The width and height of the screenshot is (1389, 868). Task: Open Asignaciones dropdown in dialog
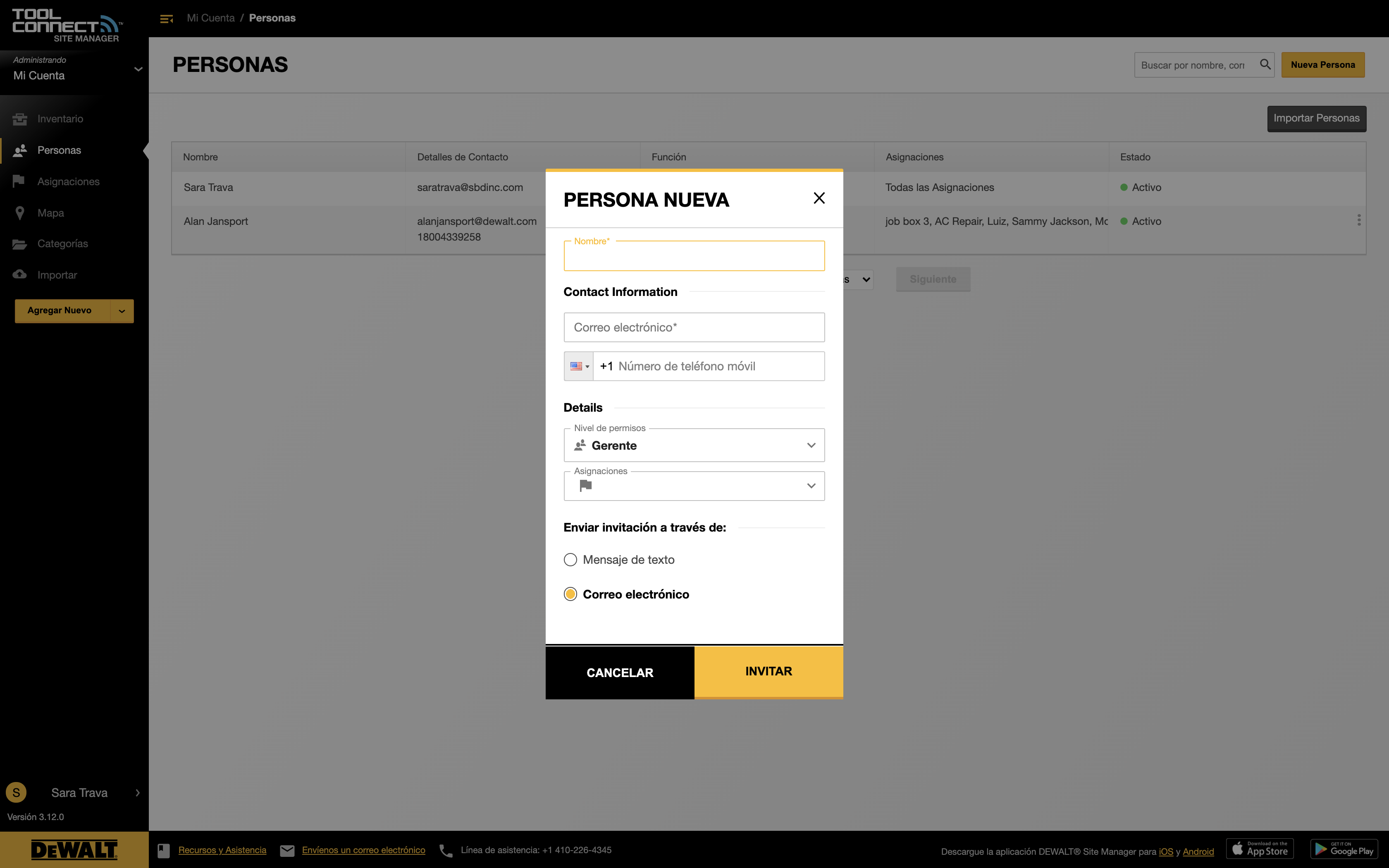coord(694,486)
